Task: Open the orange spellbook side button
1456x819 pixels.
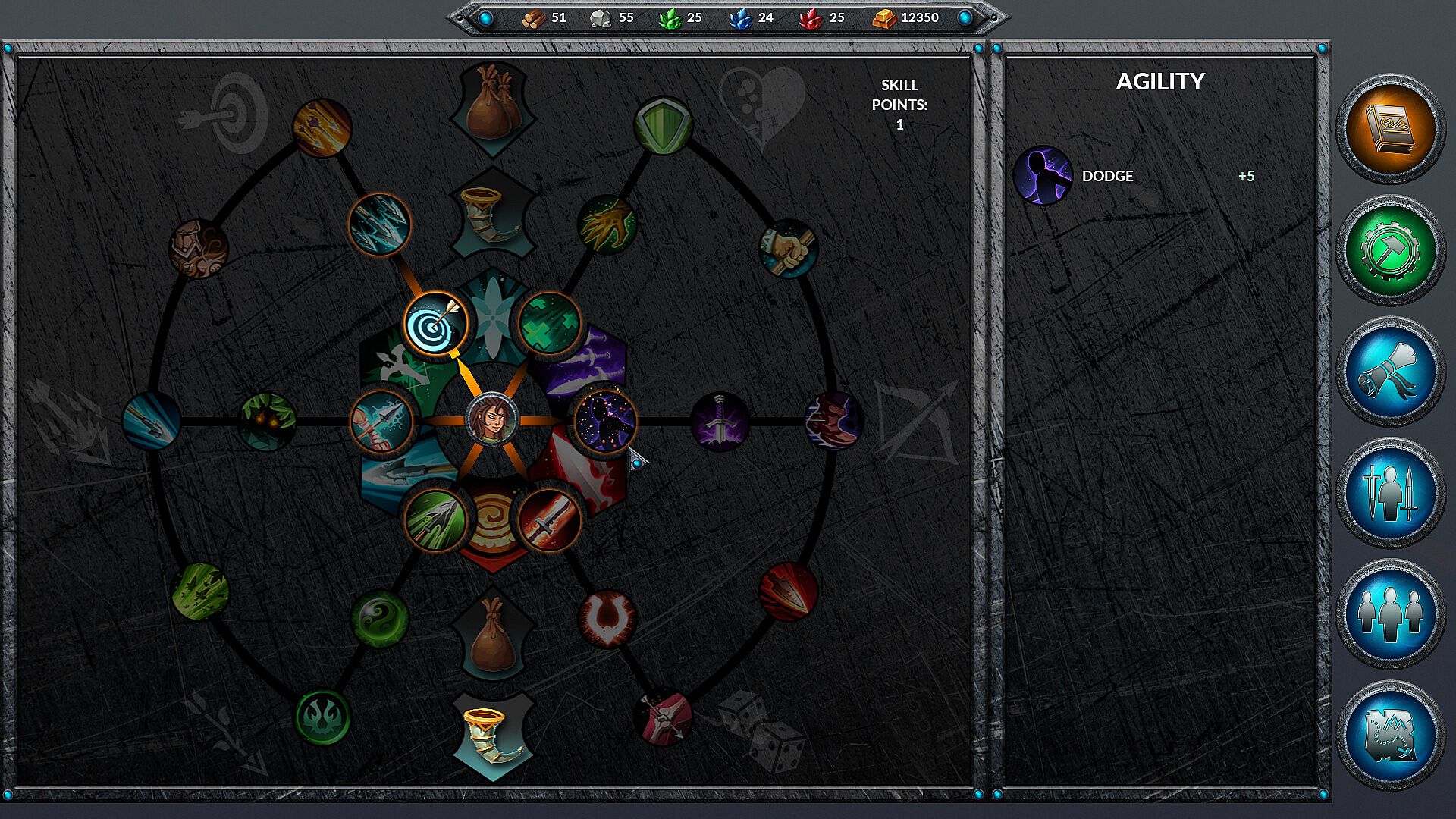Action: [x=1389, y=129]
